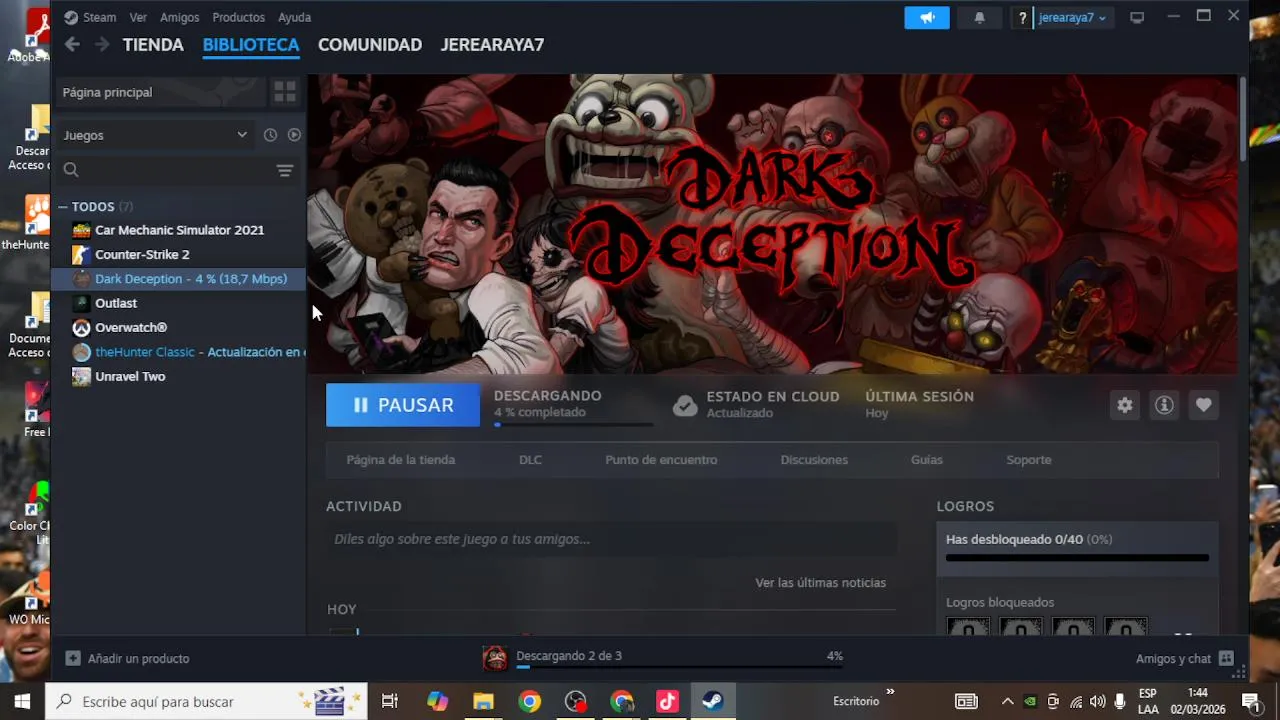Switch to Big Picture mode icon
The height and width of the screenshot is (720, 1280).
click(x=1137, y=17)
